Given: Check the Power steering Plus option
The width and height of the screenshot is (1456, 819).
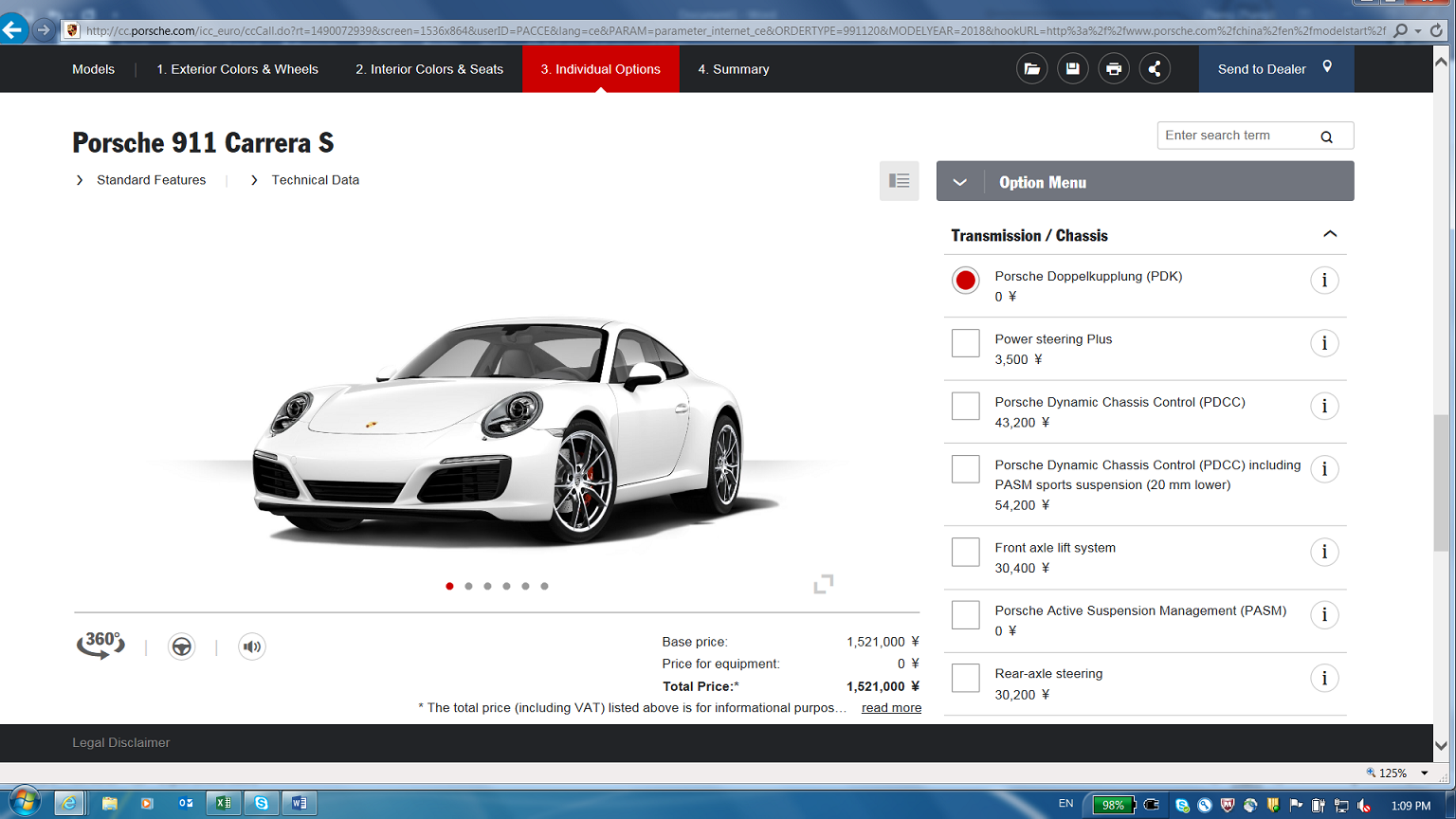Looking at the screenshot, I should [965, 343].
